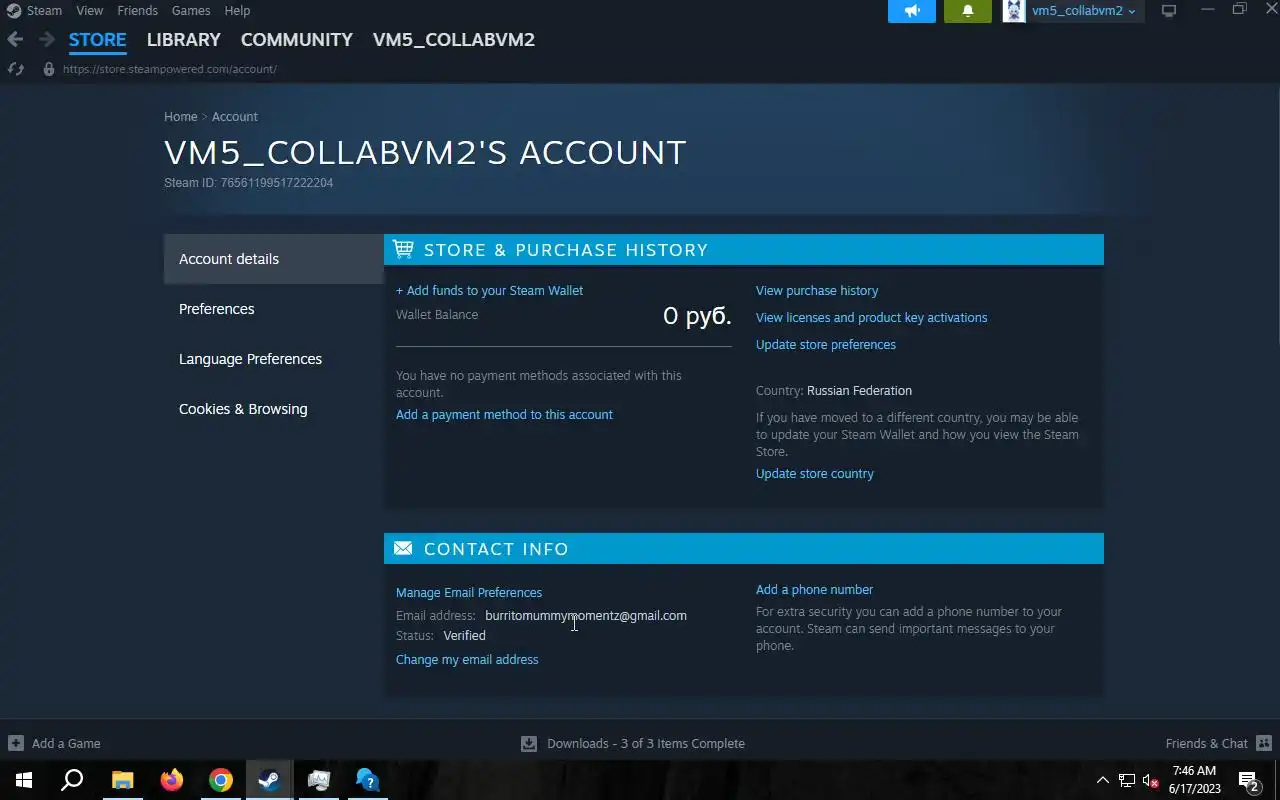Click the muted volume speaker icon
This screenshot has height=800, width=1280.
[1150, 781]
